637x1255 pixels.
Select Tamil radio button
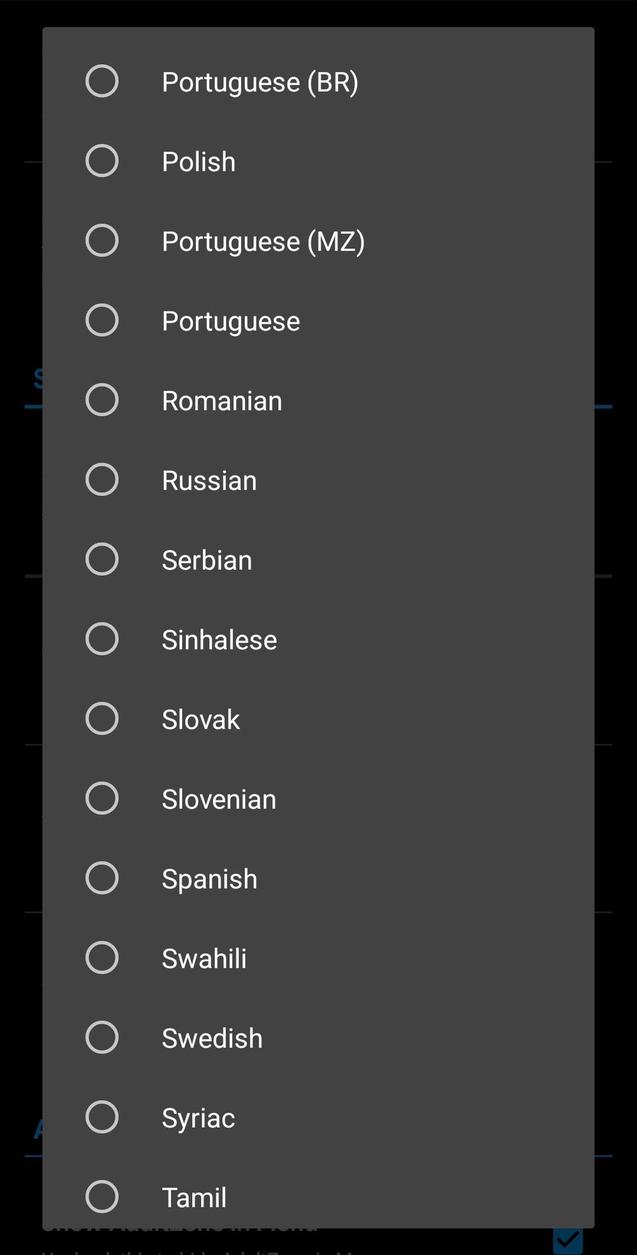(x=102, y=1196)
